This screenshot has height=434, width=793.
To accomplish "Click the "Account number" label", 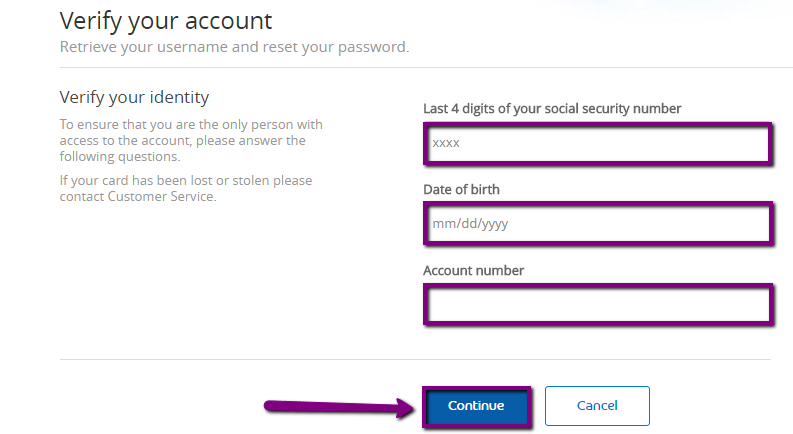I will (x=473, y=270).
